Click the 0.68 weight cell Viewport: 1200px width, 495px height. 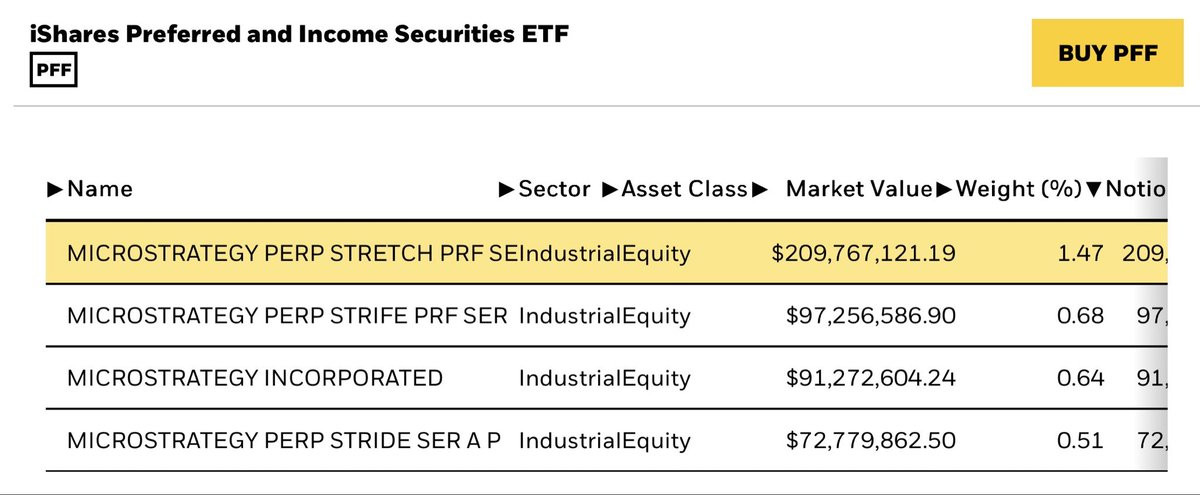1080,316
